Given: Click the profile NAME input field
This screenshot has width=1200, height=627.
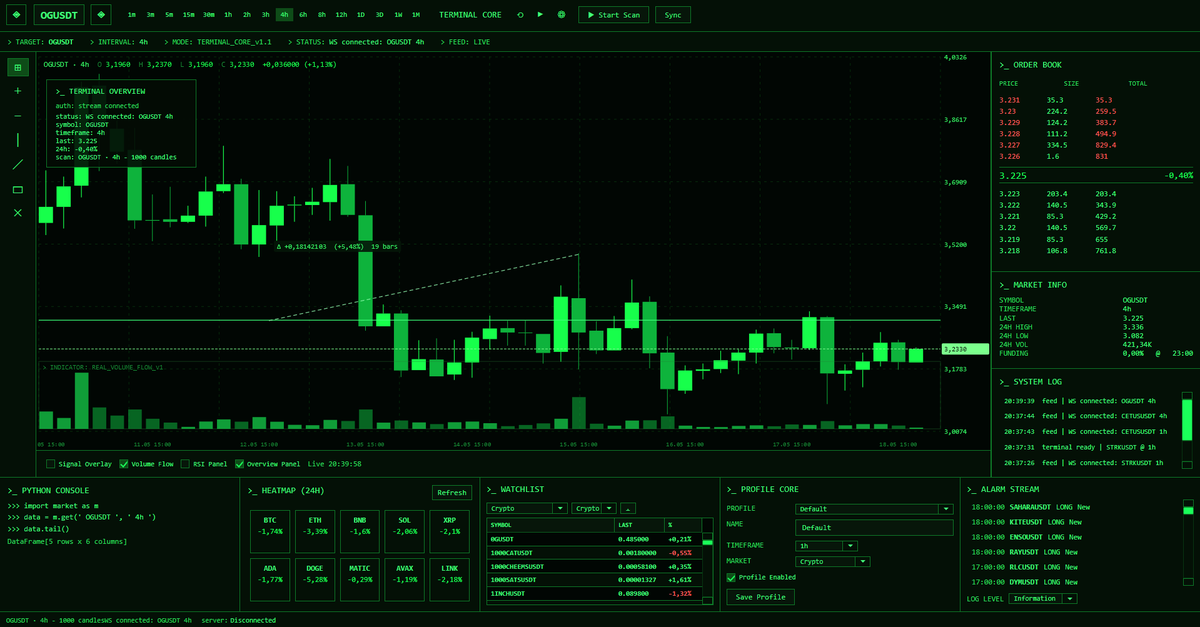Looking at the screenshot, I should coord(874,527).
